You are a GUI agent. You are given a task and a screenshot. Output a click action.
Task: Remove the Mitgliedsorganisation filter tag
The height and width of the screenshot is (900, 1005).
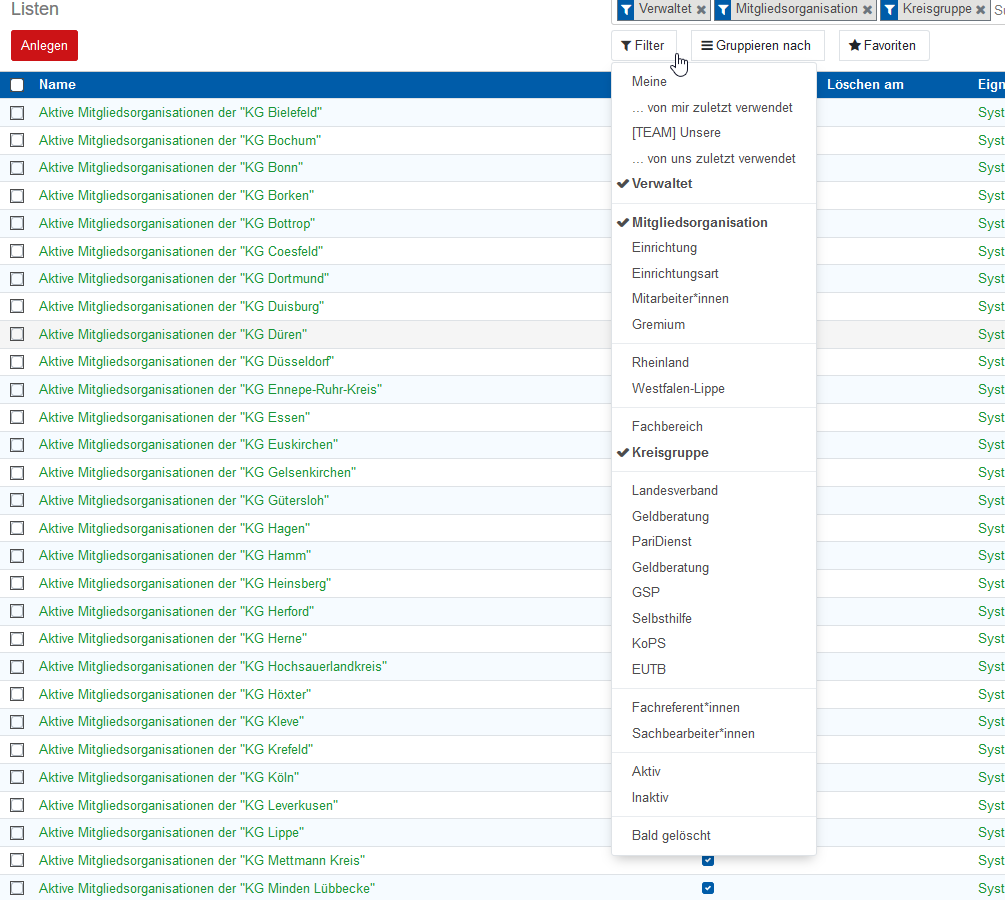click(867, 9)
